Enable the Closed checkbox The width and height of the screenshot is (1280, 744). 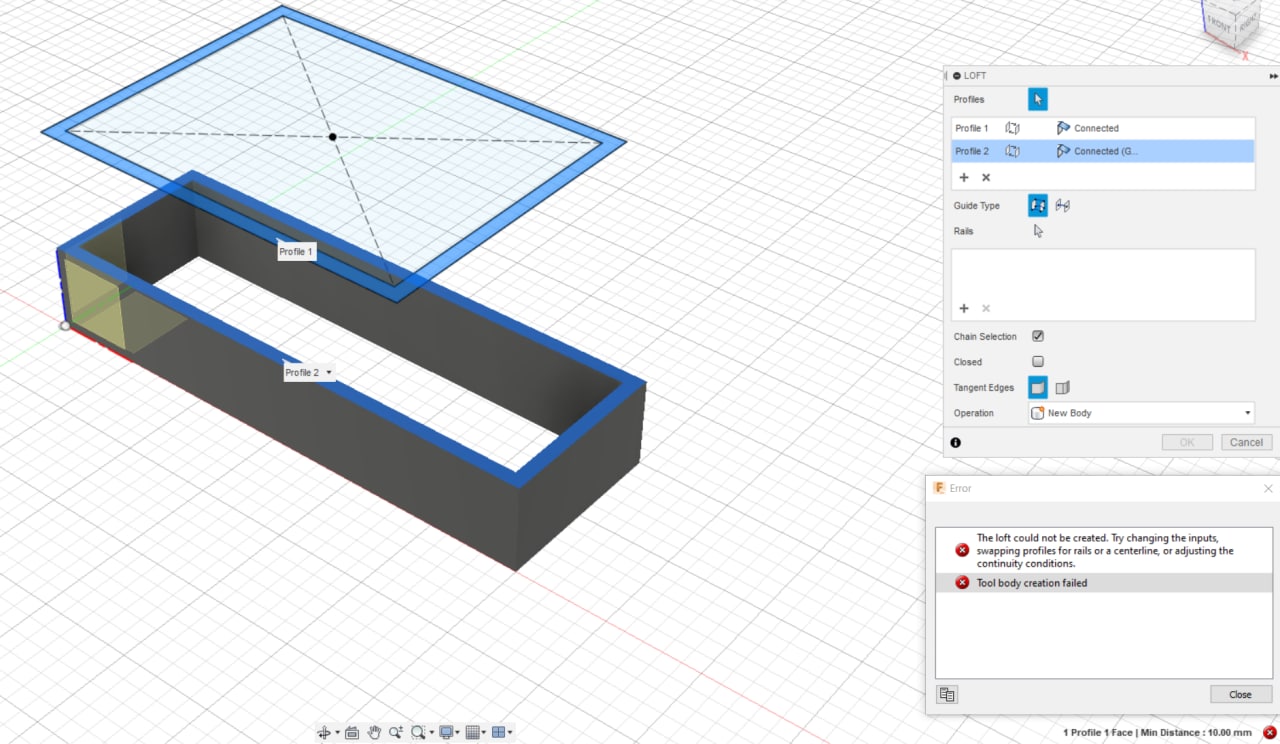(x=1038, y=362)
